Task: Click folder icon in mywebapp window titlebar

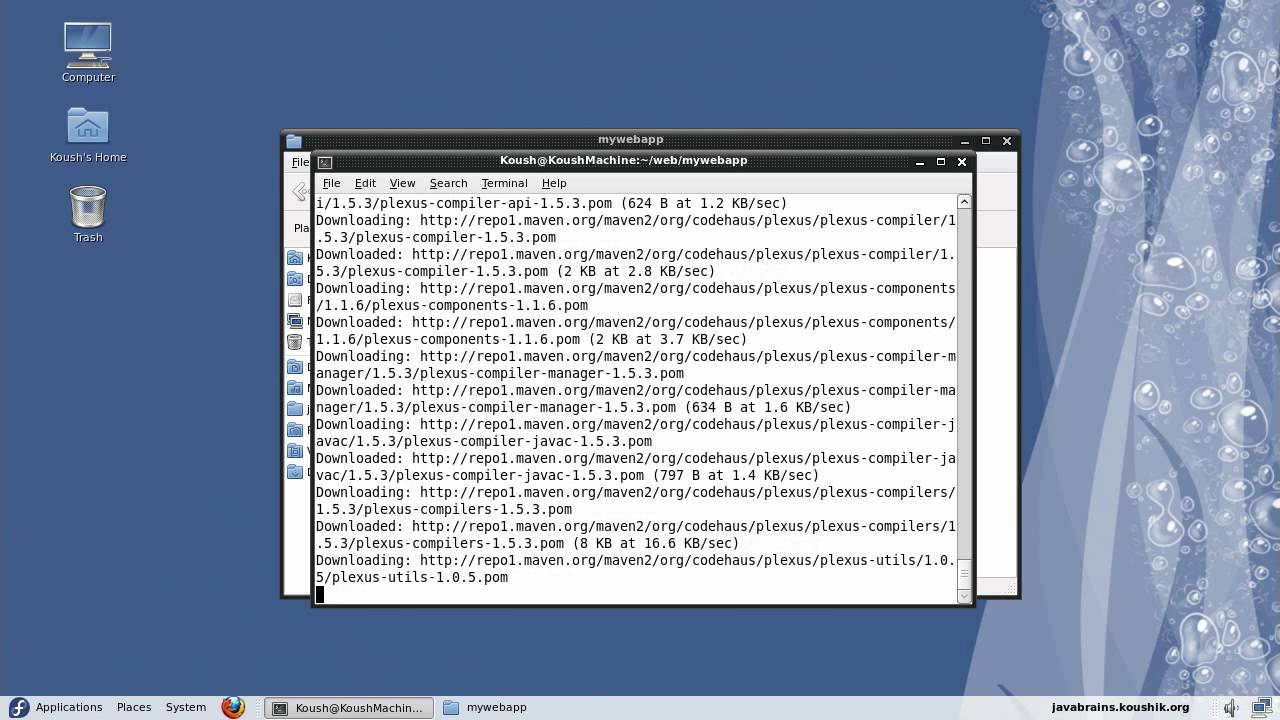Action: tap(293, 141)
